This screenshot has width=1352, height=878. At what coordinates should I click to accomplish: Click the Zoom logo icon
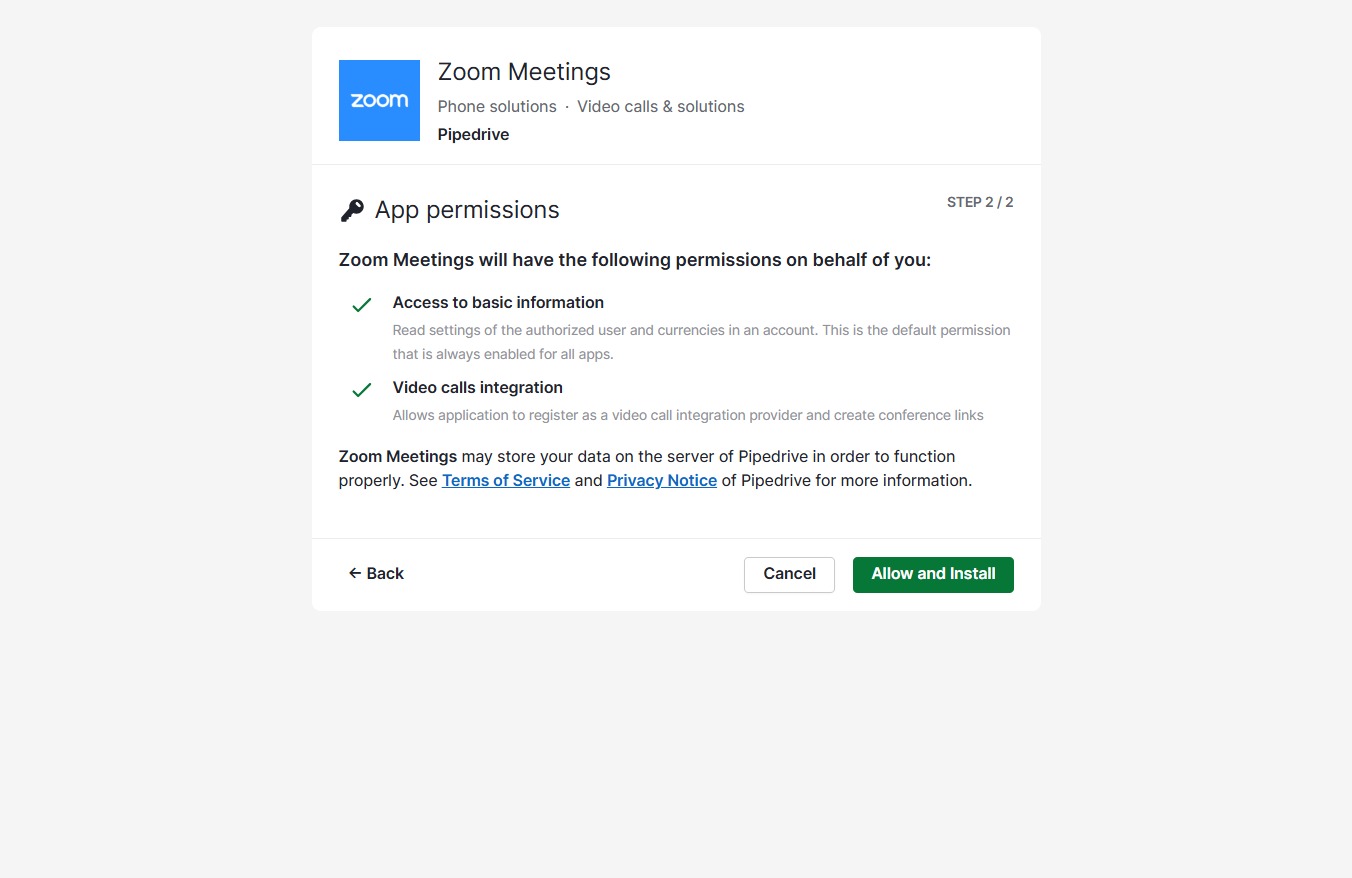pyautogui.click(x=379, y=100)
